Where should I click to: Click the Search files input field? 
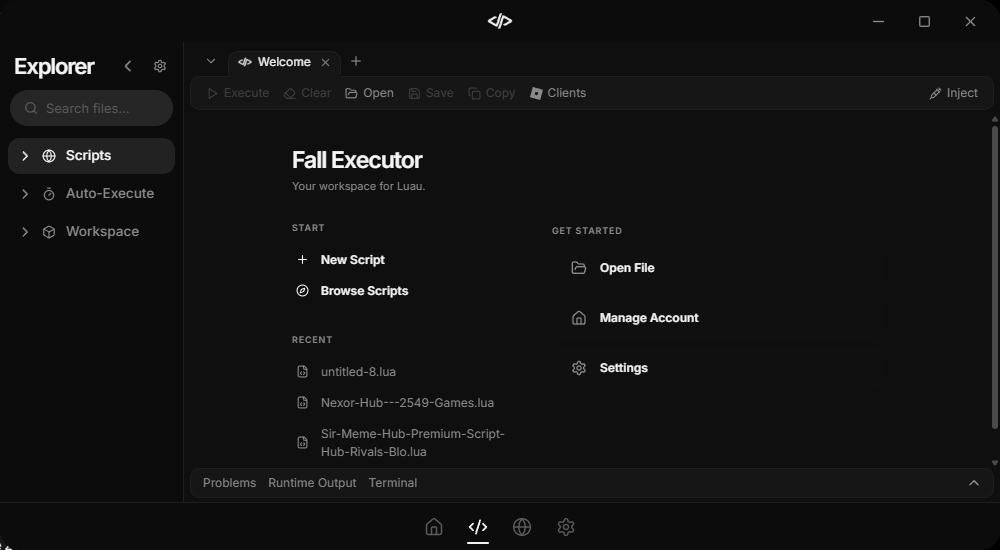(91, 108)
